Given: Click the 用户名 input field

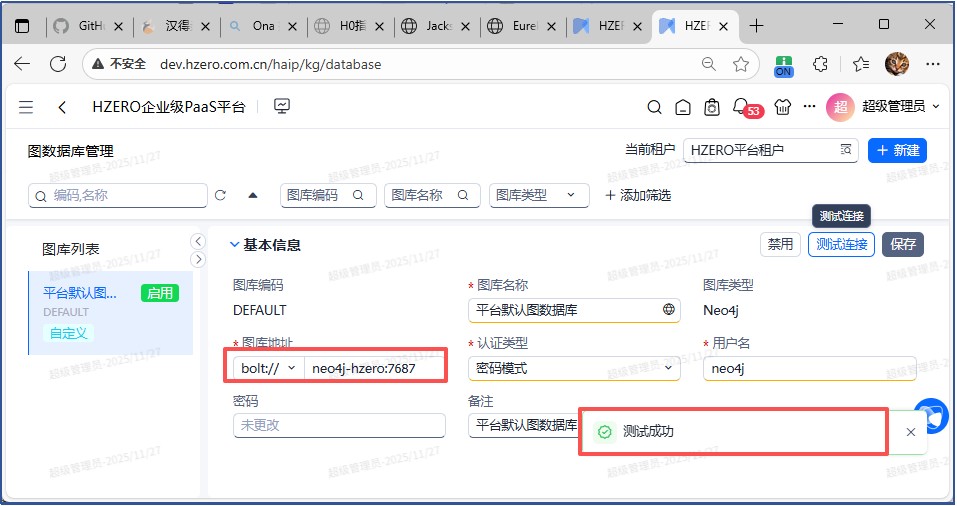Looking at the screenshot, I should tap(808, 368).
